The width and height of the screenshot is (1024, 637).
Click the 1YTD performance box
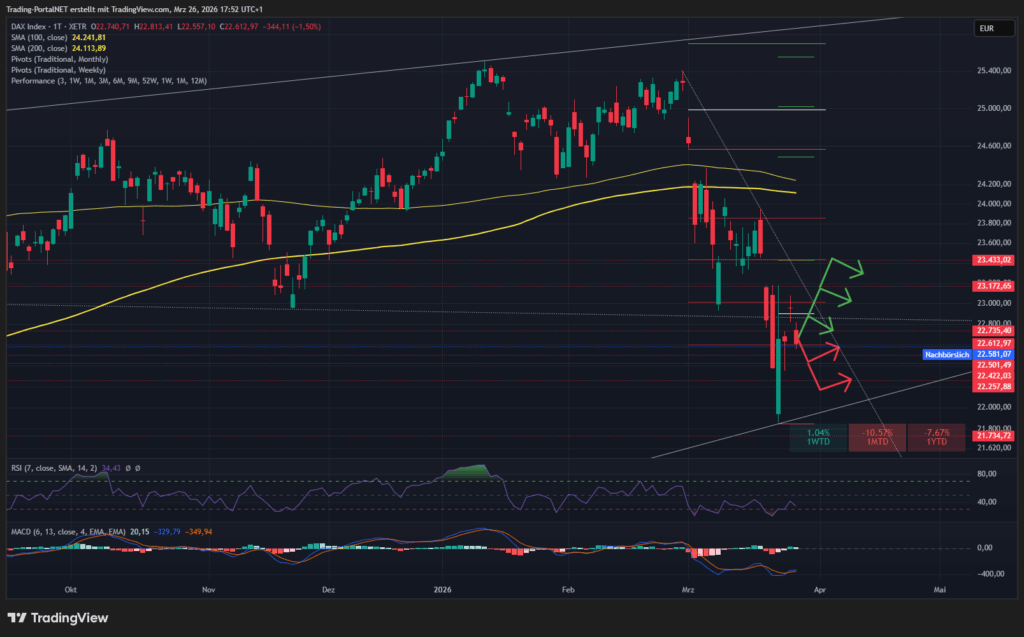click(935, 436)
